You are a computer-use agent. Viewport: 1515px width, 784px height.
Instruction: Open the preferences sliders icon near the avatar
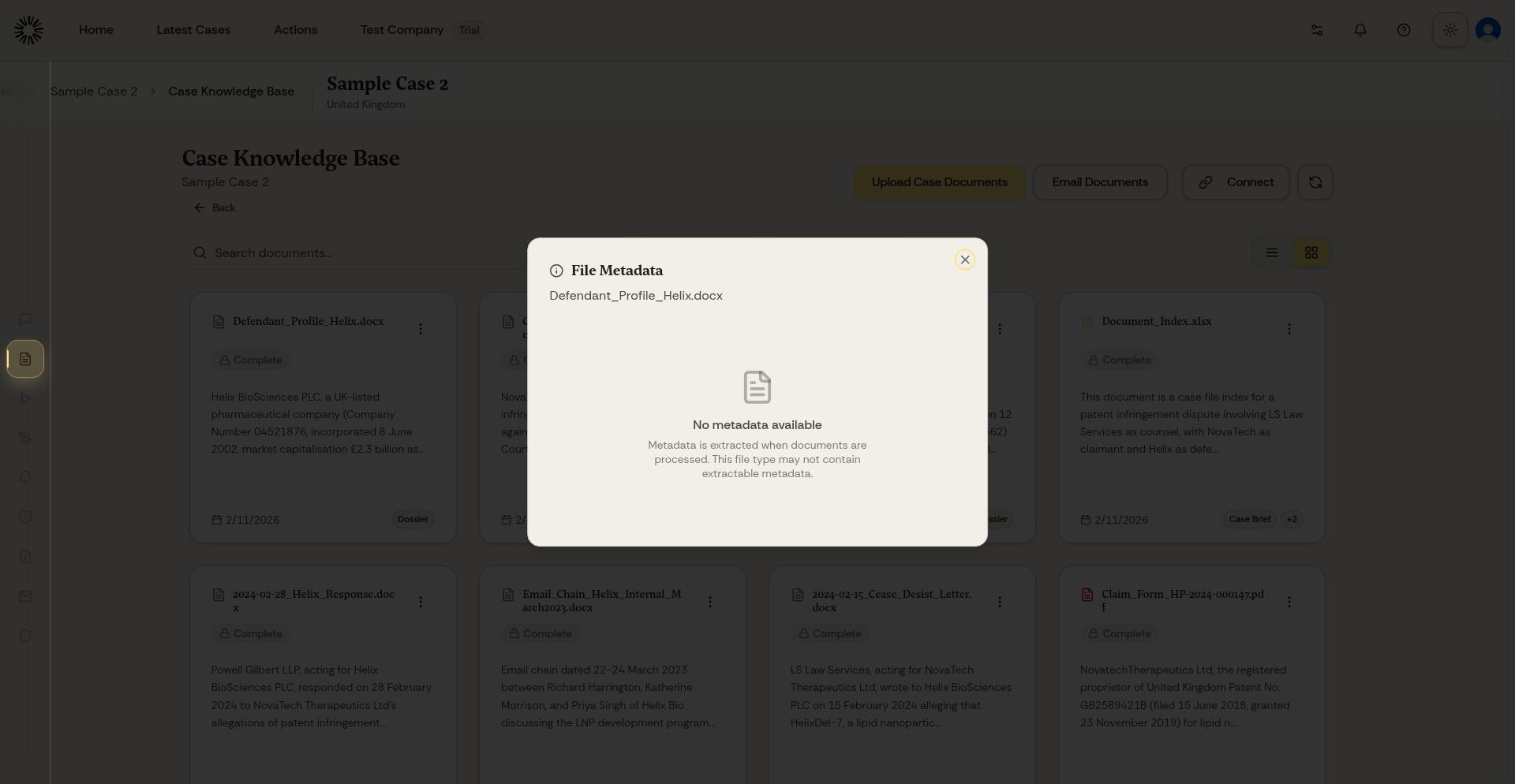(x=1315, y=30)
